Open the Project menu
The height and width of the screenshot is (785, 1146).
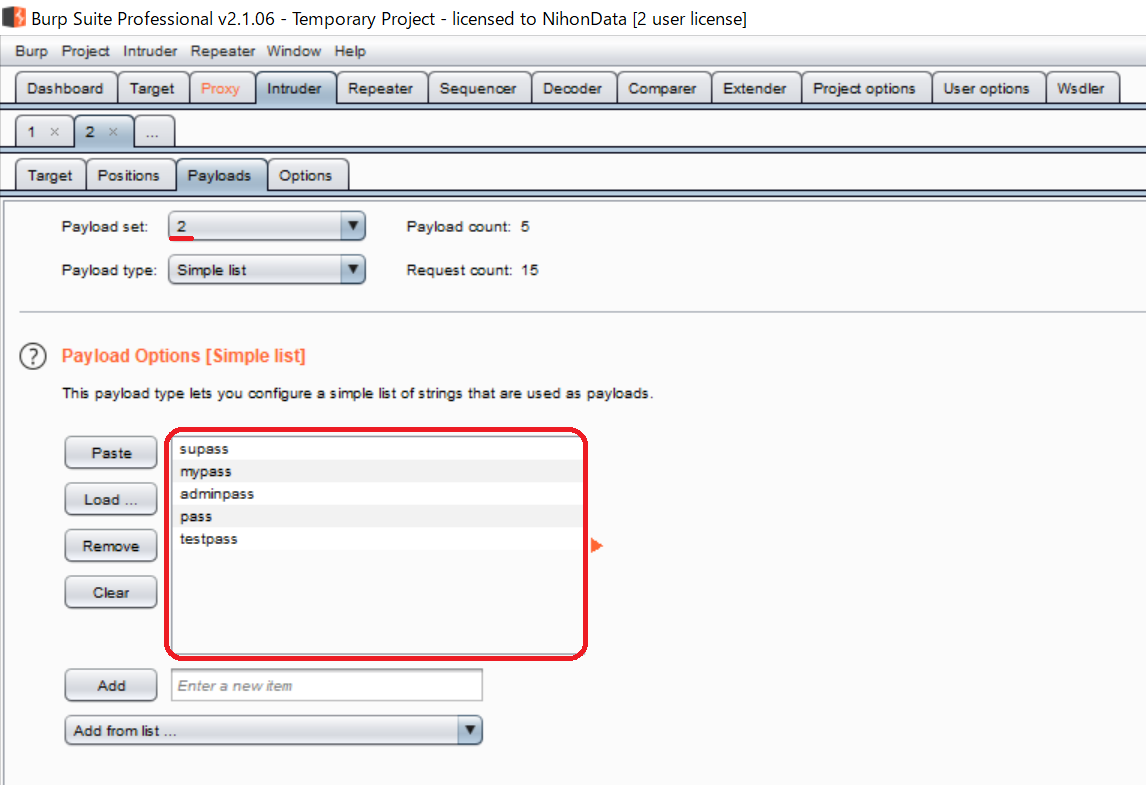[86, 51]
